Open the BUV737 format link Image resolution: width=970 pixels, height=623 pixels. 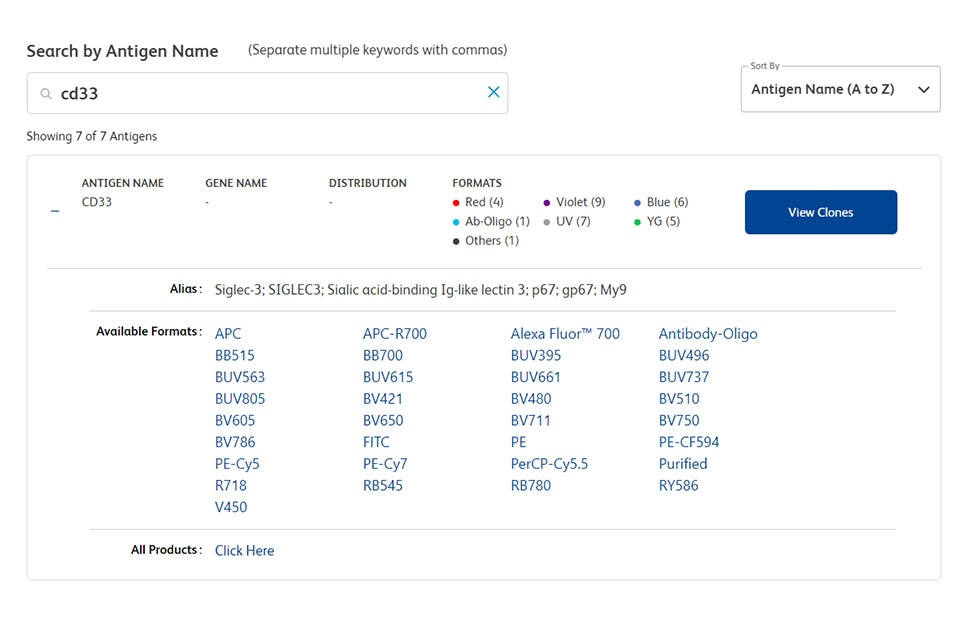[x=684, y=377]
